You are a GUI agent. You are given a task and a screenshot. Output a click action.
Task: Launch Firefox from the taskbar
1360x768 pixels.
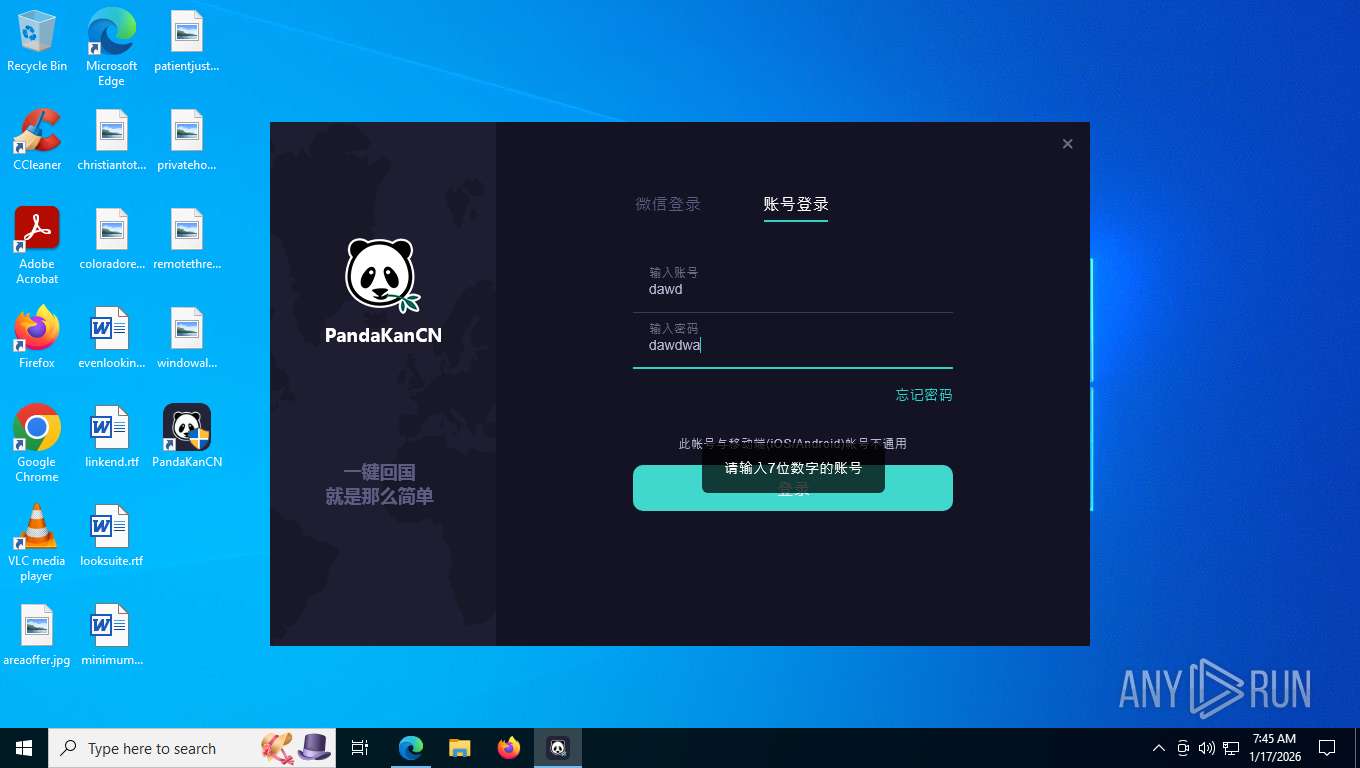[509, 748]
